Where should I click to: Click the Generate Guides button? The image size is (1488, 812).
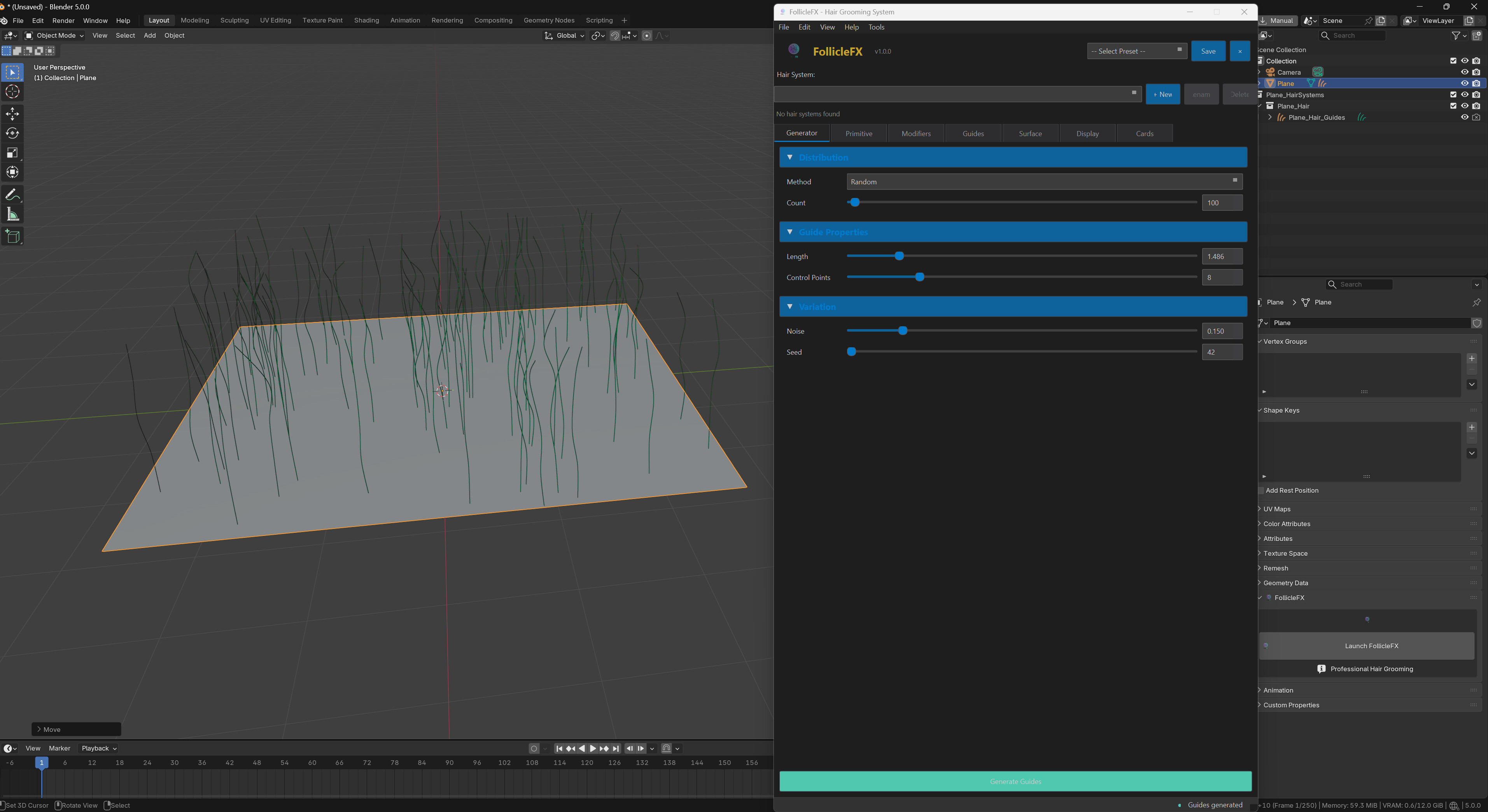[1015, 781]
